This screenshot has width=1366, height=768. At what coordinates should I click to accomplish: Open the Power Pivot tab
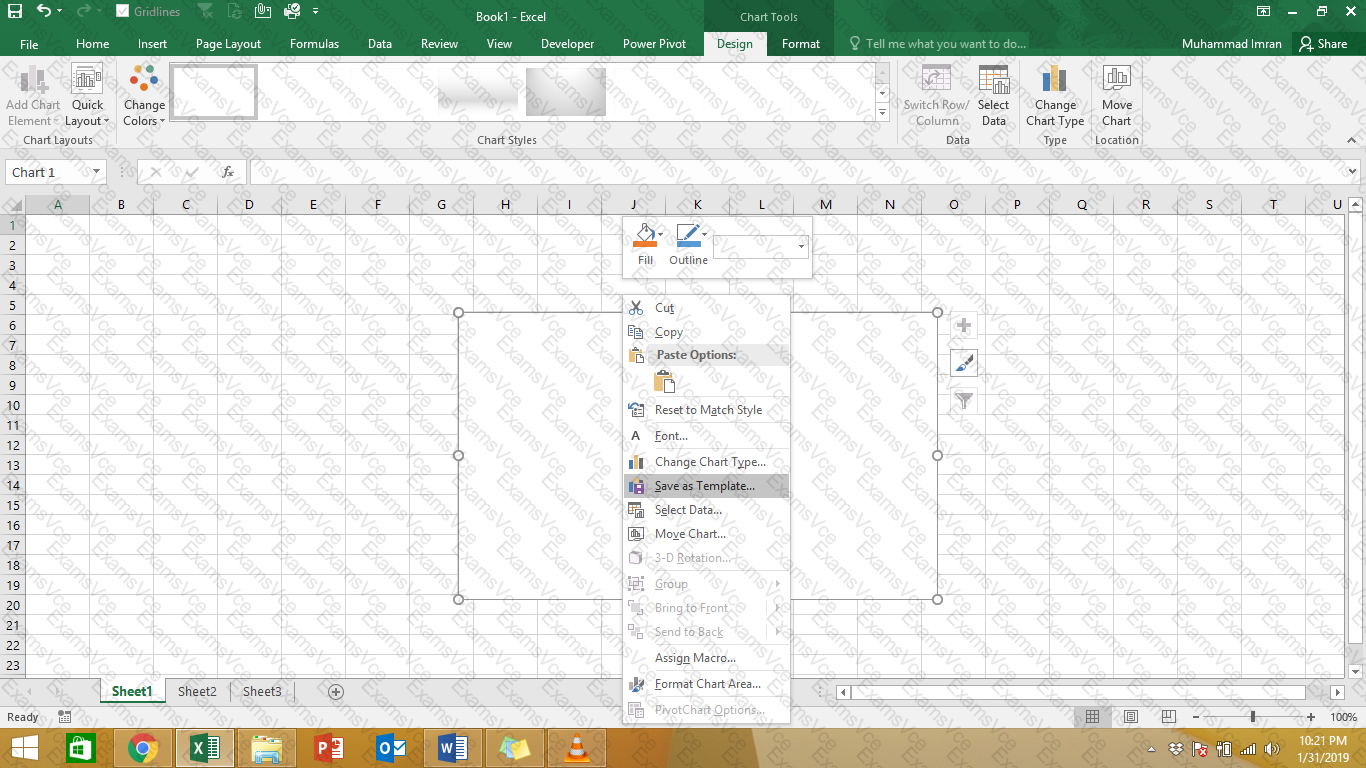[654, 44]
